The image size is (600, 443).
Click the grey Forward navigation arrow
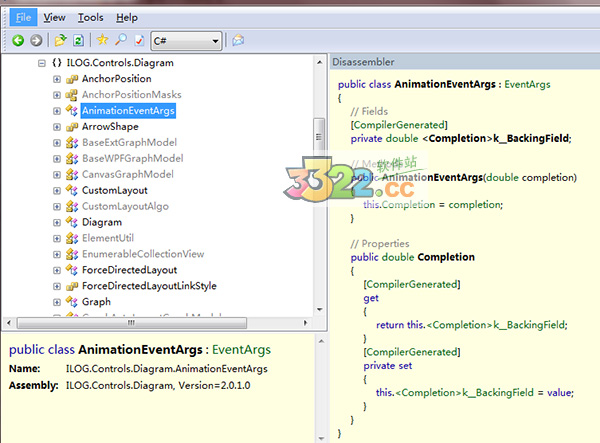[x=36, y=40]
